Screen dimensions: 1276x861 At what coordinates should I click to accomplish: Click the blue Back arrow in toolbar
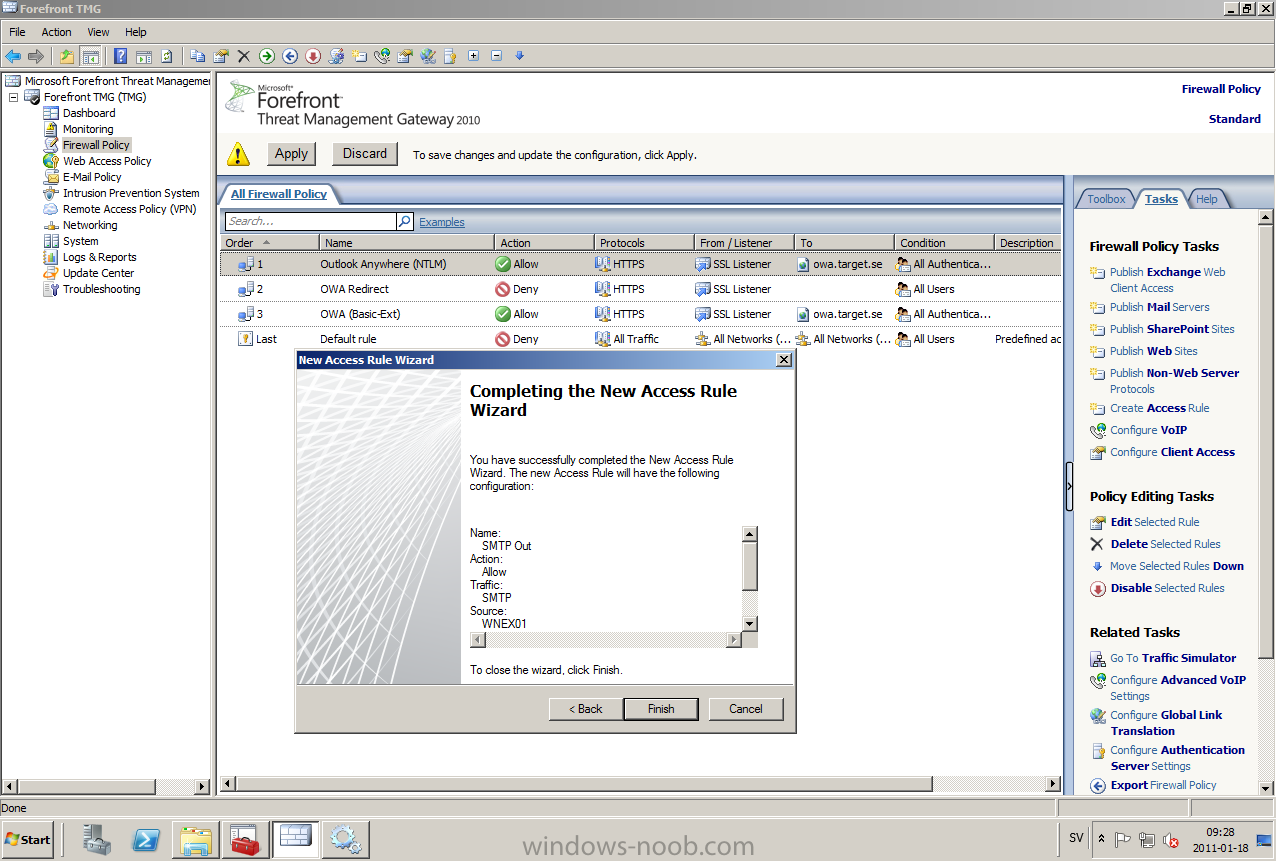[13, 56]
